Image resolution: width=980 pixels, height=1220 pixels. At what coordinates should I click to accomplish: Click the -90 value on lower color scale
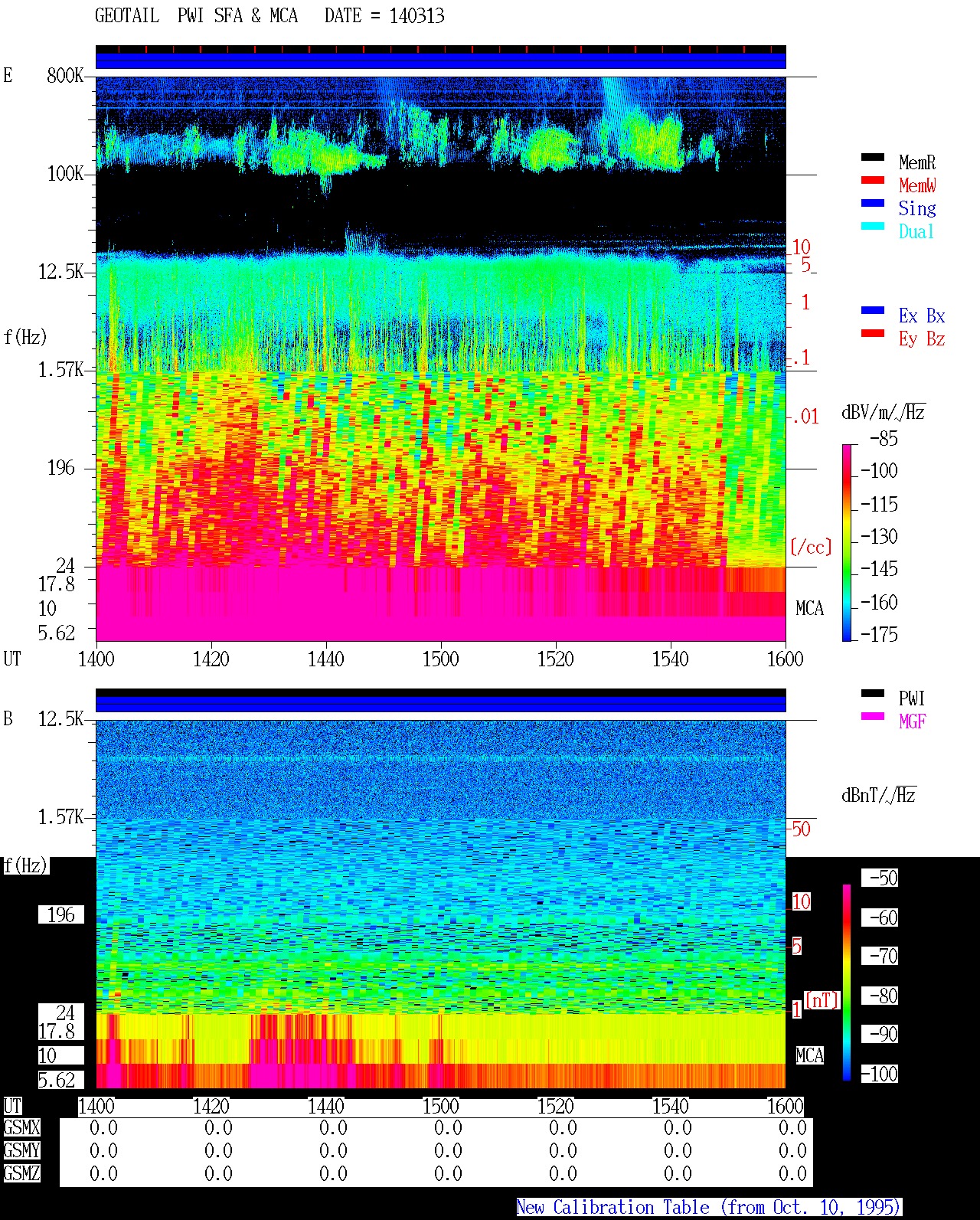pos(880,1034)
